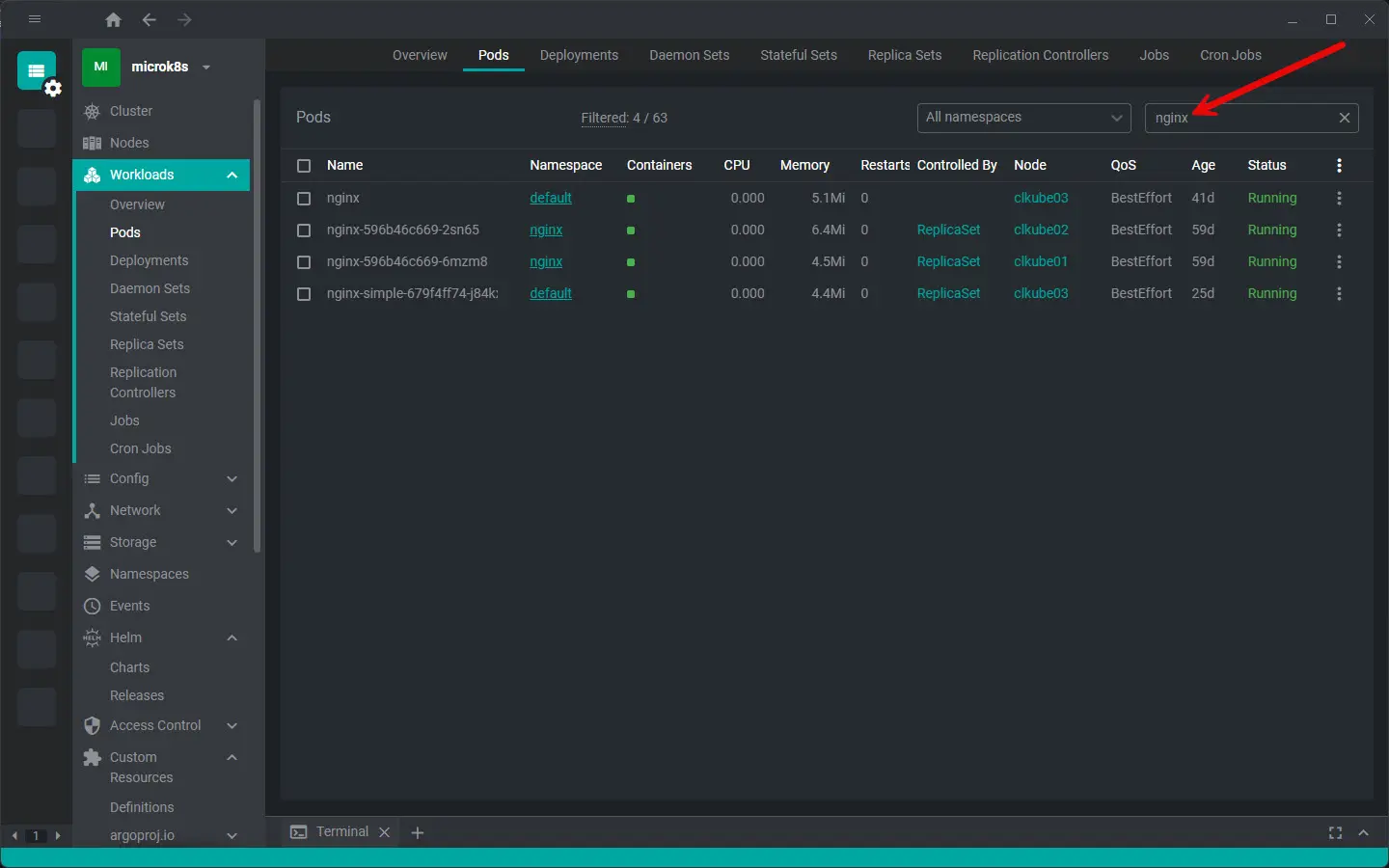Open the All namespaces dropdown

click(1024, 118)
